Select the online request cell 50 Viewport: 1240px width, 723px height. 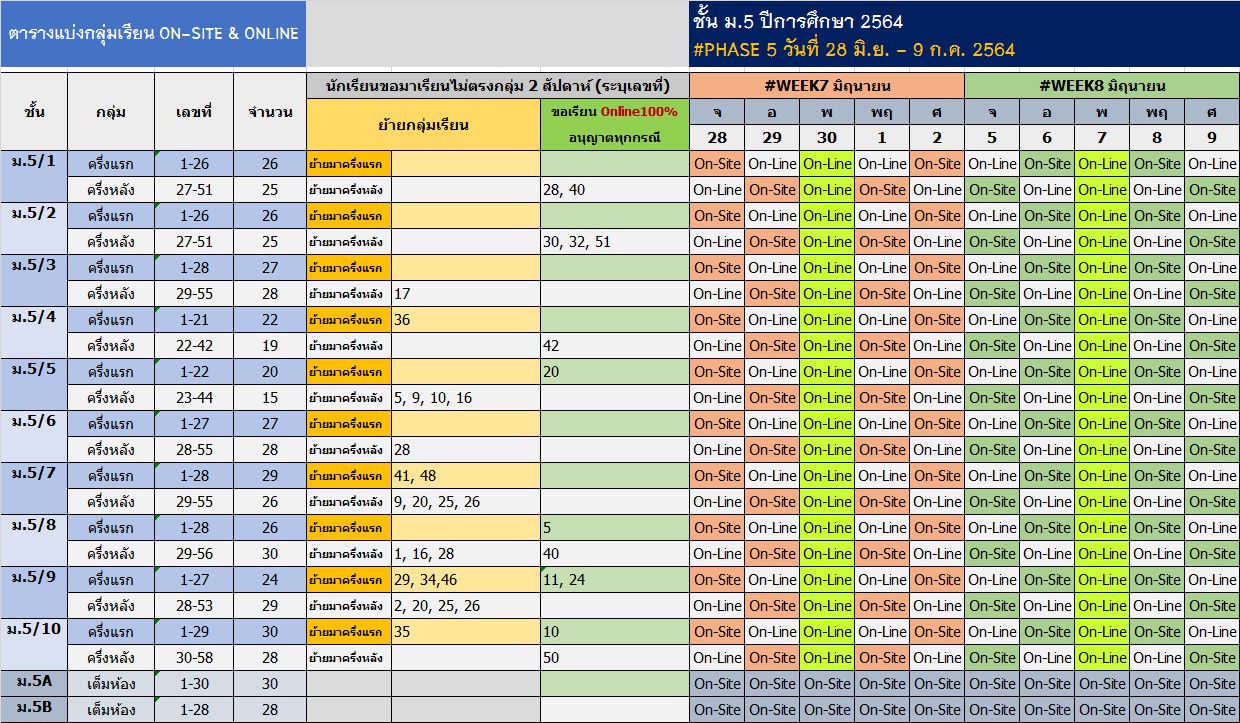pos(615,658)
